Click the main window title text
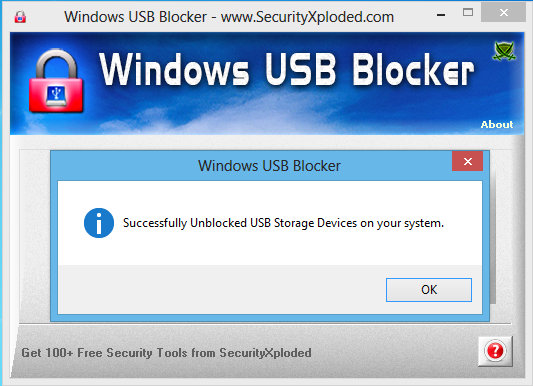The image size is (533, 386). pos(229,17)
